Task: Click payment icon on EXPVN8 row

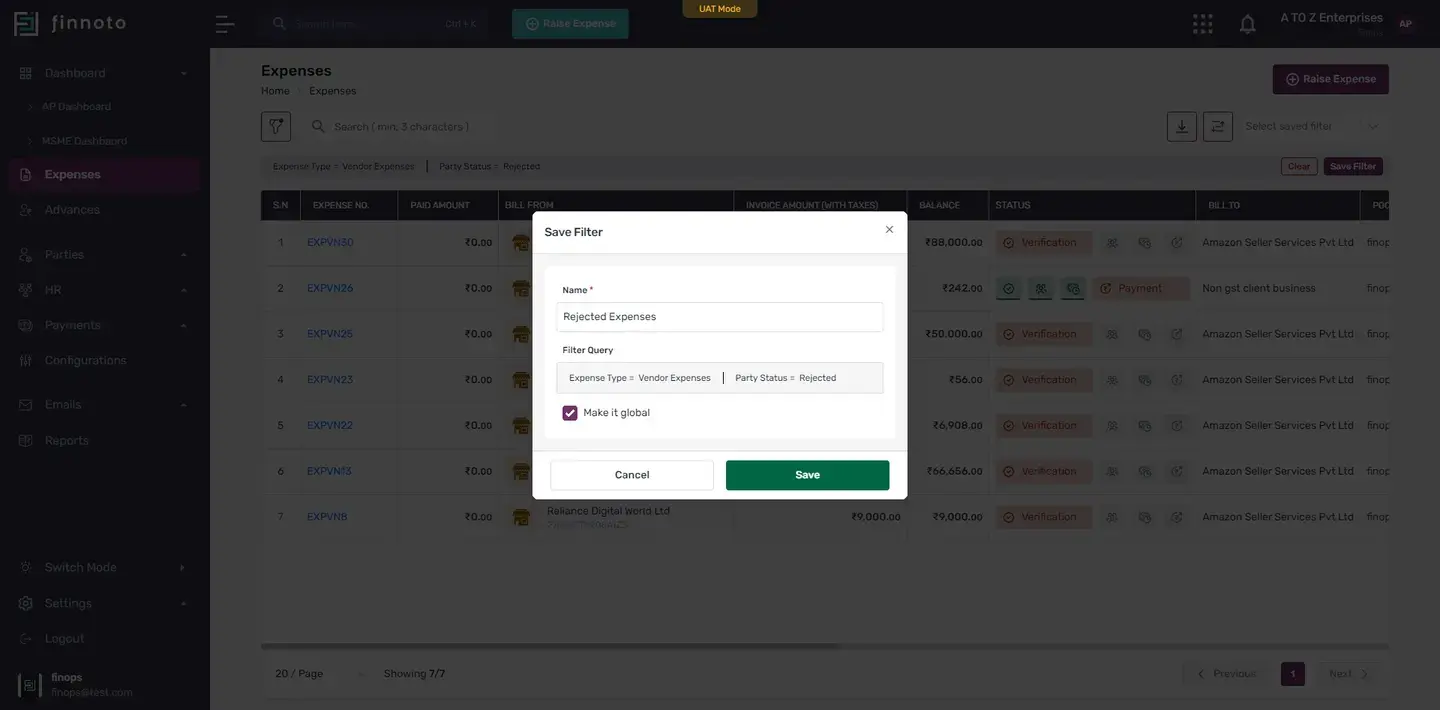Action: tap(1177, 517)
